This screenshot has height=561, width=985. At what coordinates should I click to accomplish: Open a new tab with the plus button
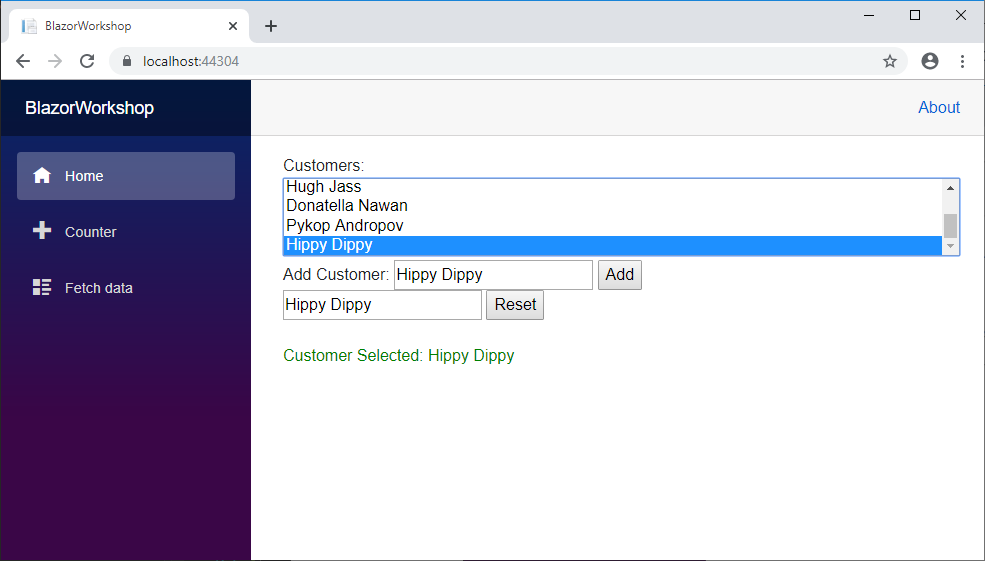[271, 26]
